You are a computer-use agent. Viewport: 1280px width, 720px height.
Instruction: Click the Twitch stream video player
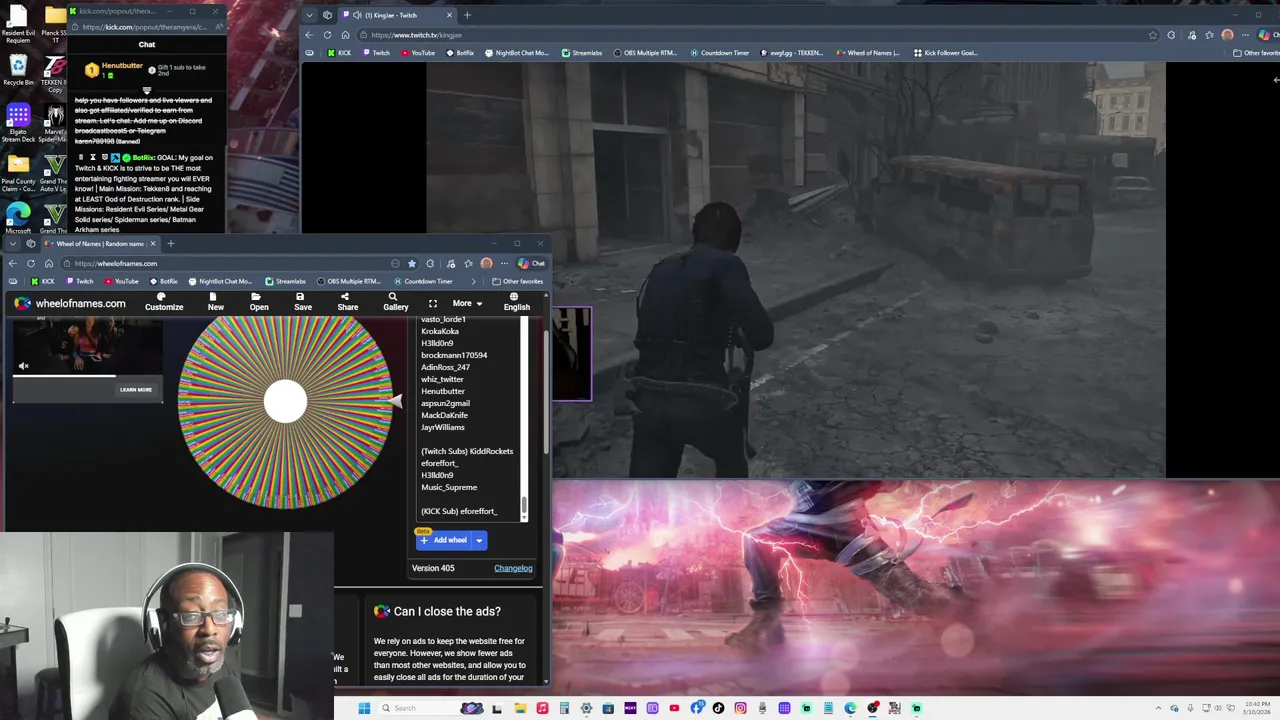(x=796, y=270)
